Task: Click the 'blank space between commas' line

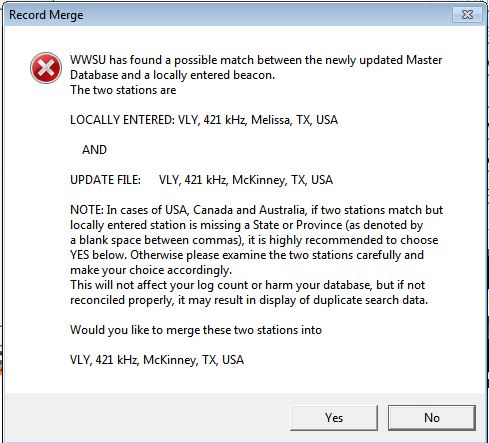Action: pyautogui.click(x=254, y=240)
